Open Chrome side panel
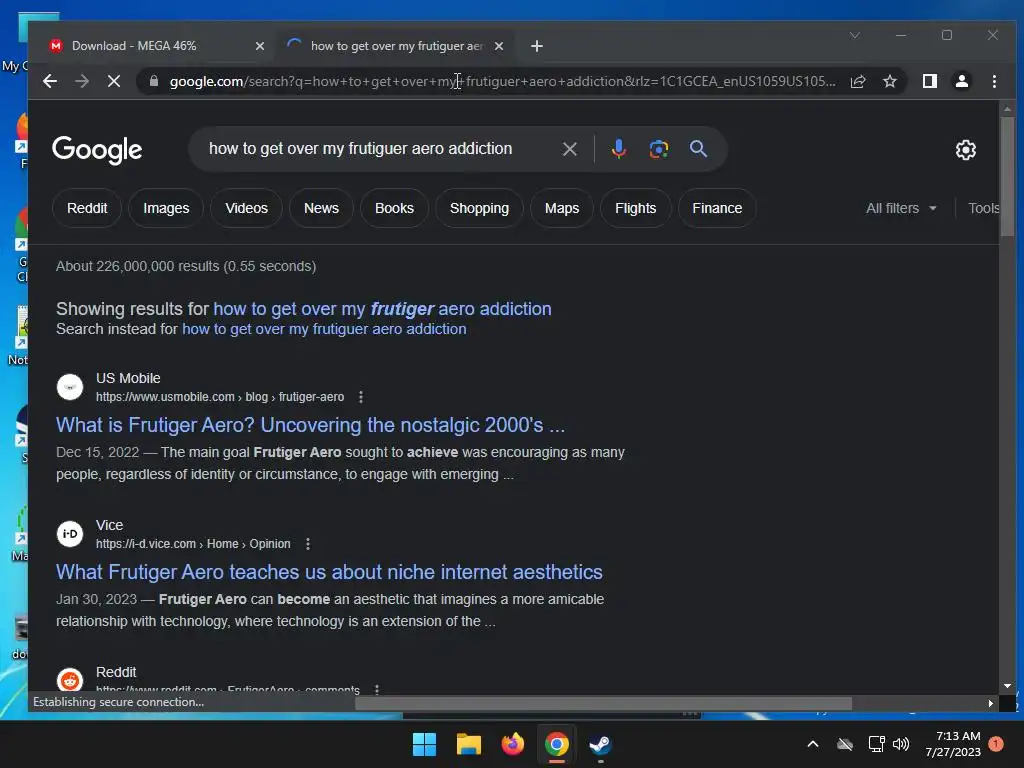The height and width of the screenshot is (768, 1024). pyautogui.click(x=929, y=81)
